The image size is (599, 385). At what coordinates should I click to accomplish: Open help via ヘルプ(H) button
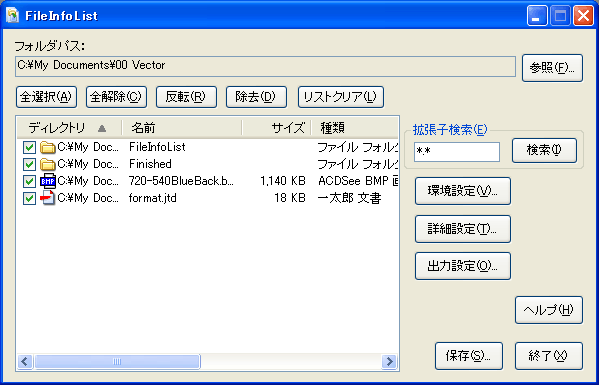pyautogui.click(x=549, y=310)
